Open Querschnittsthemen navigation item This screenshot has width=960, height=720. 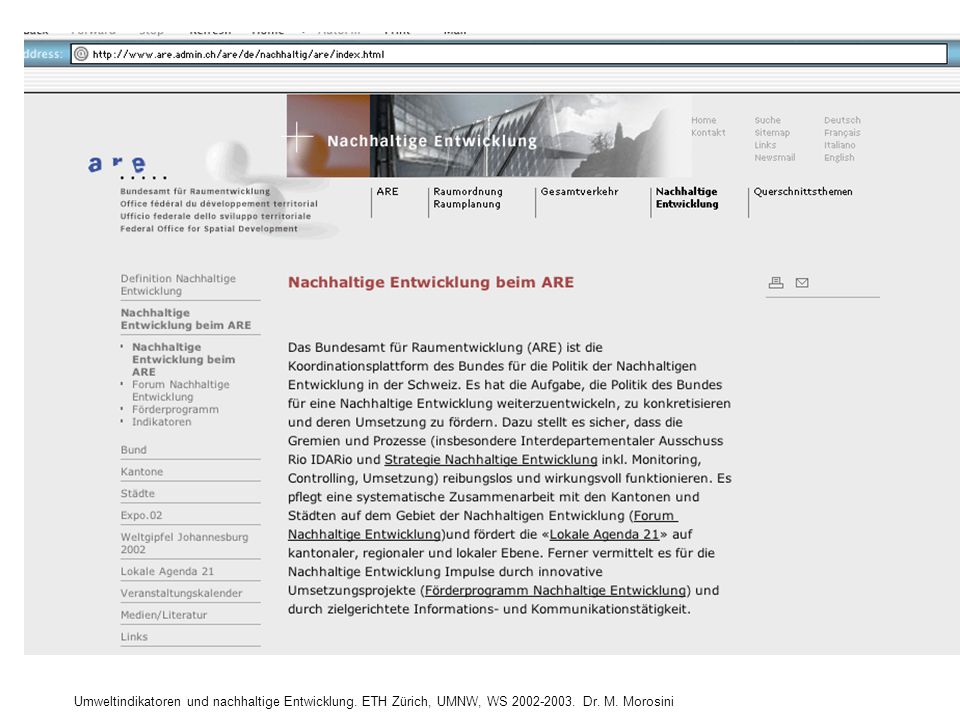[803, 192]
